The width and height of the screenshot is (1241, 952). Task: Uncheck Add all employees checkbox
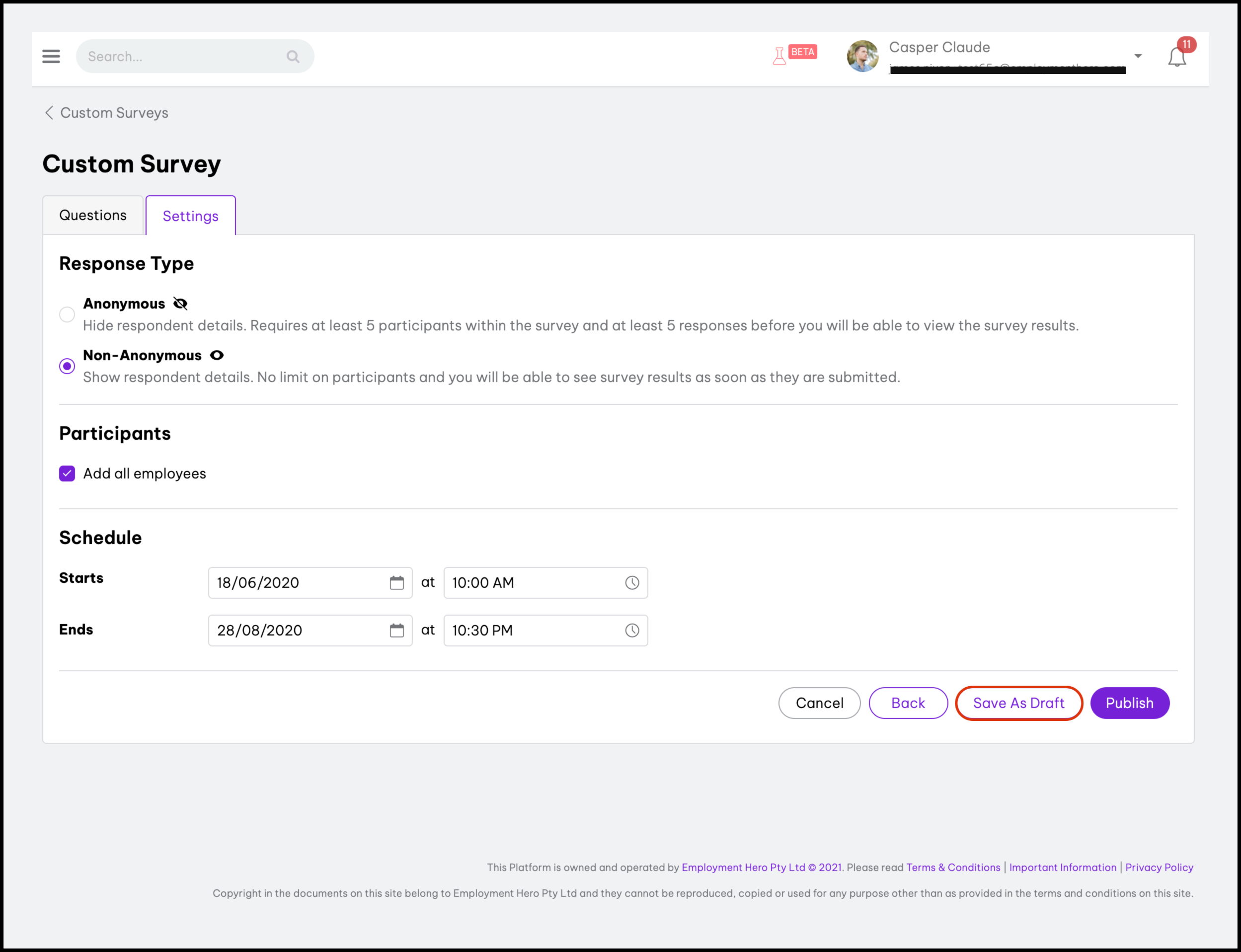coord(67,473)
